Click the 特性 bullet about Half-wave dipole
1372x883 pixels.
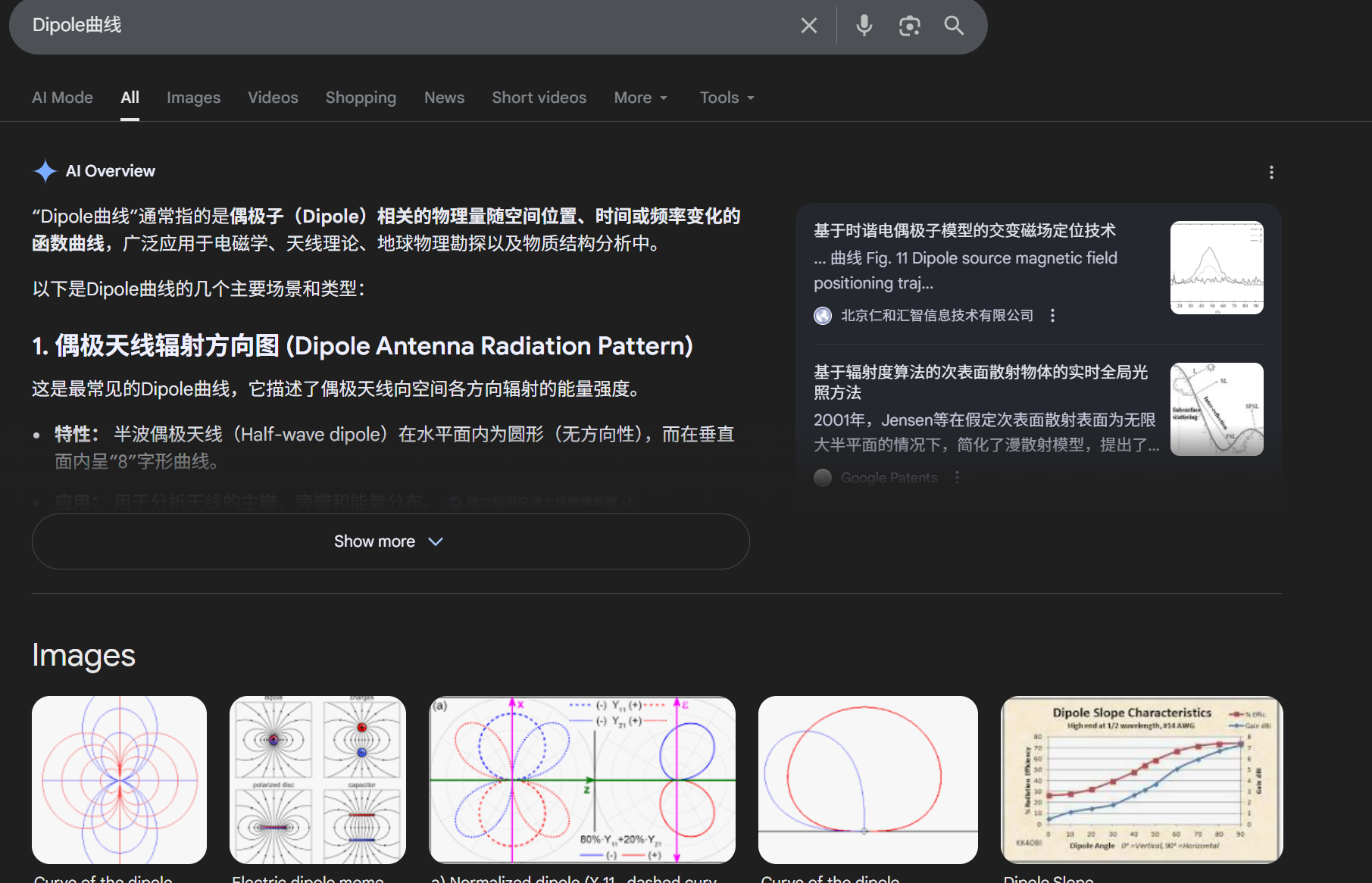(x=394, y=448)
